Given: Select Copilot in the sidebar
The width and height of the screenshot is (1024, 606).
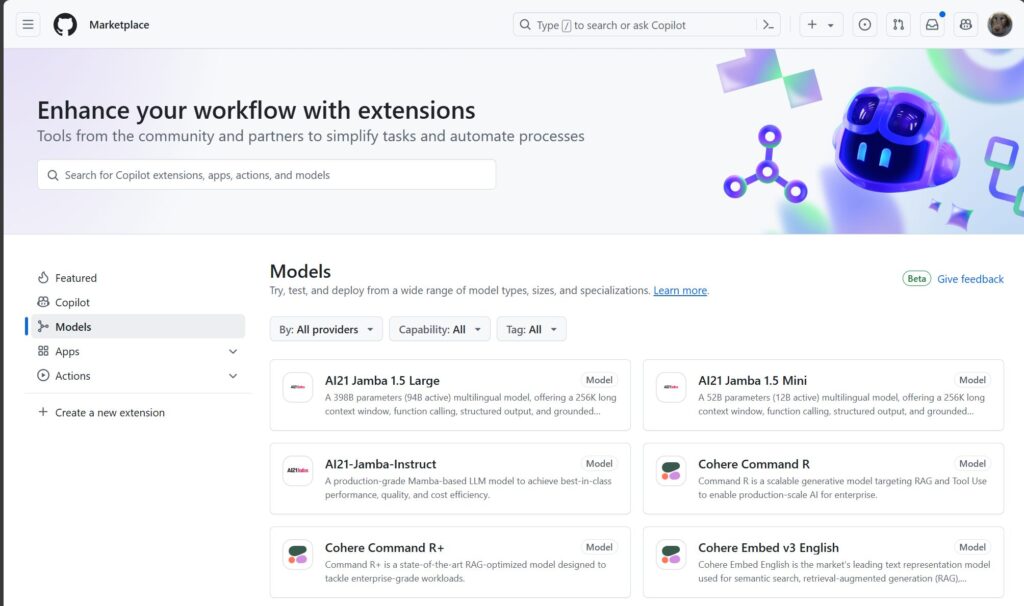Looking at the screenshot, I should 72,302.
